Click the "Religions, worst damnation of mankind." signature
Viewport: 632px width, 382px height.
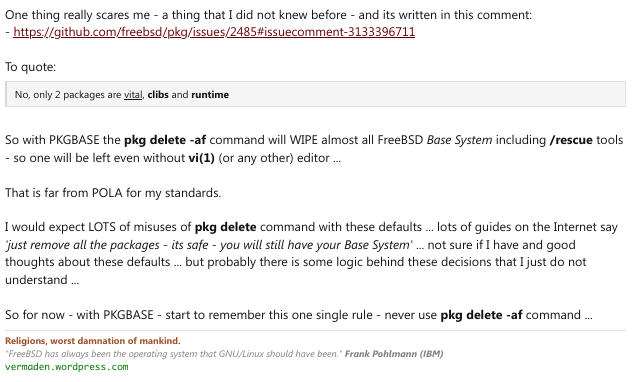click(93, 341)
